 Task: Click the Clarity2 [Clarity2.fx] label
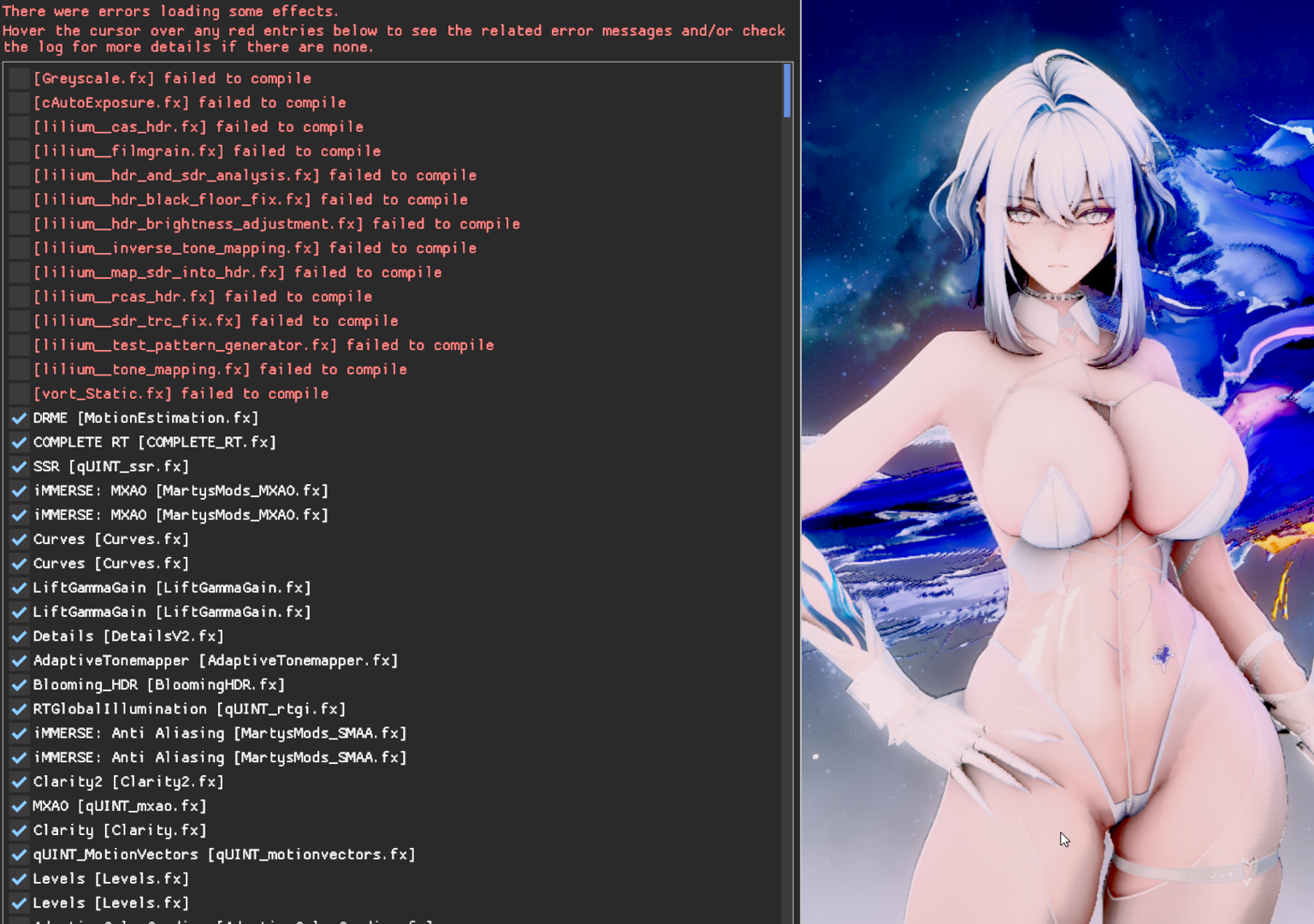coord(128,782)
